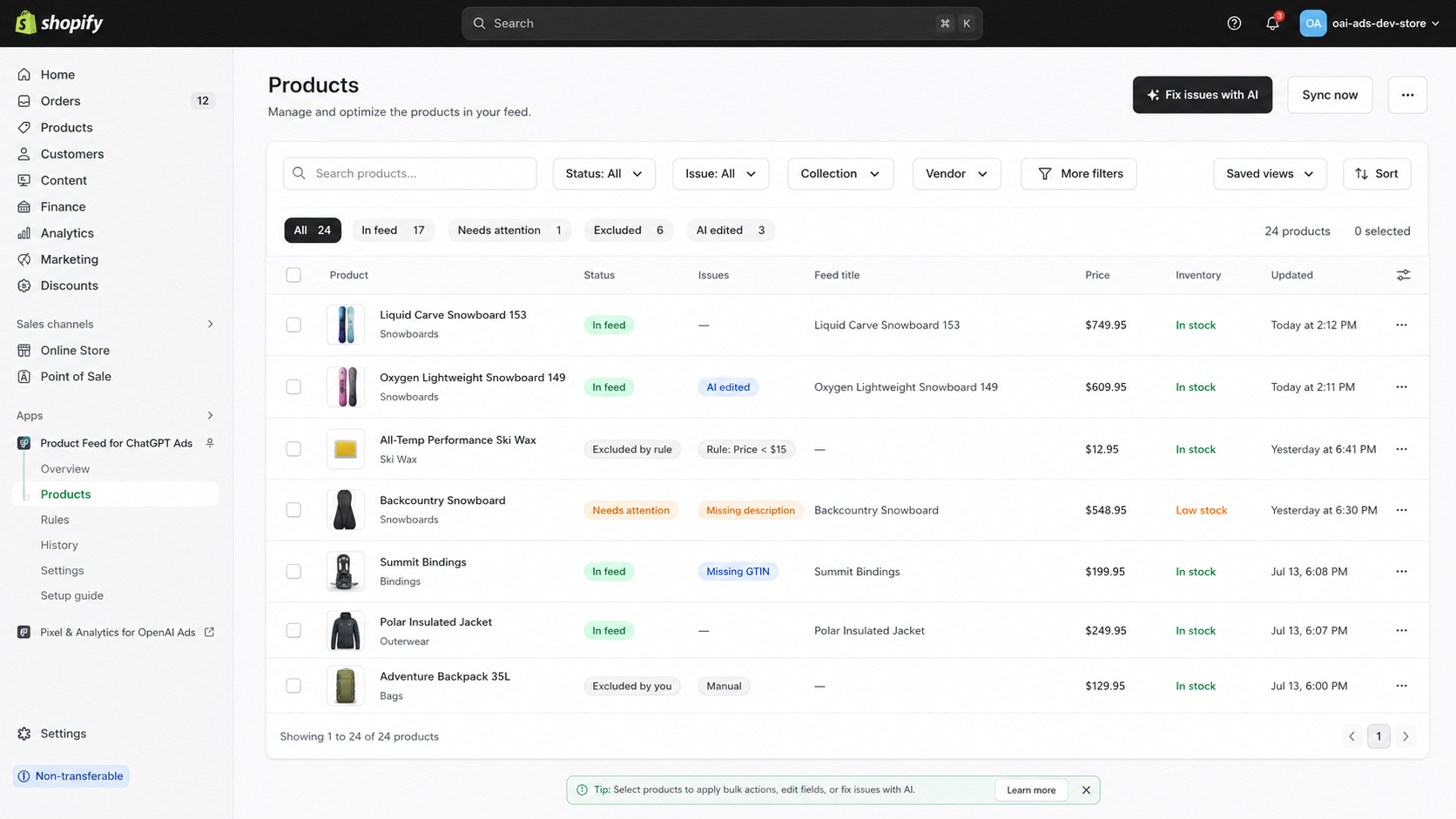Open History under Product Feed app

59,545
